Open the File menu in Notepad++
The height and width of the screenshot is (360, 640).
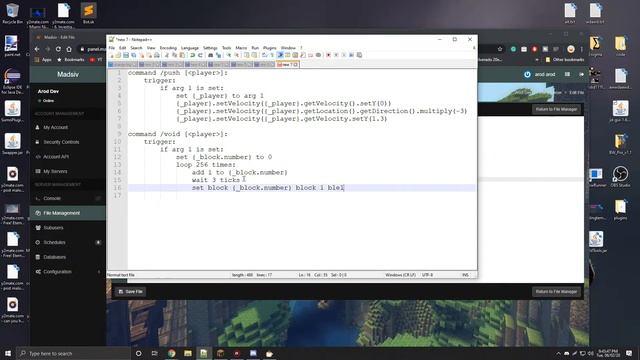[111, 48]
